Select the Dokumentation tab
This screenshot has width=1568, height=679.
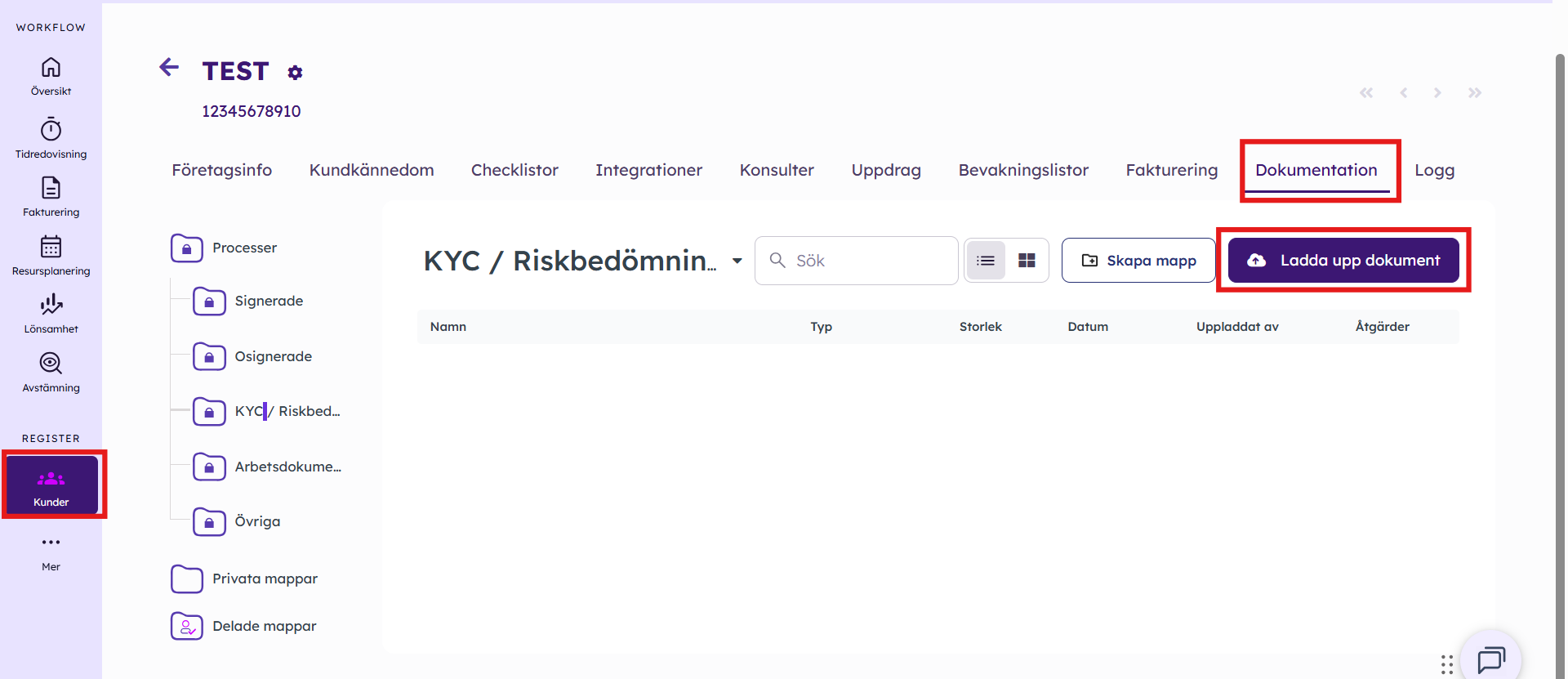(x=1316, y=170)
